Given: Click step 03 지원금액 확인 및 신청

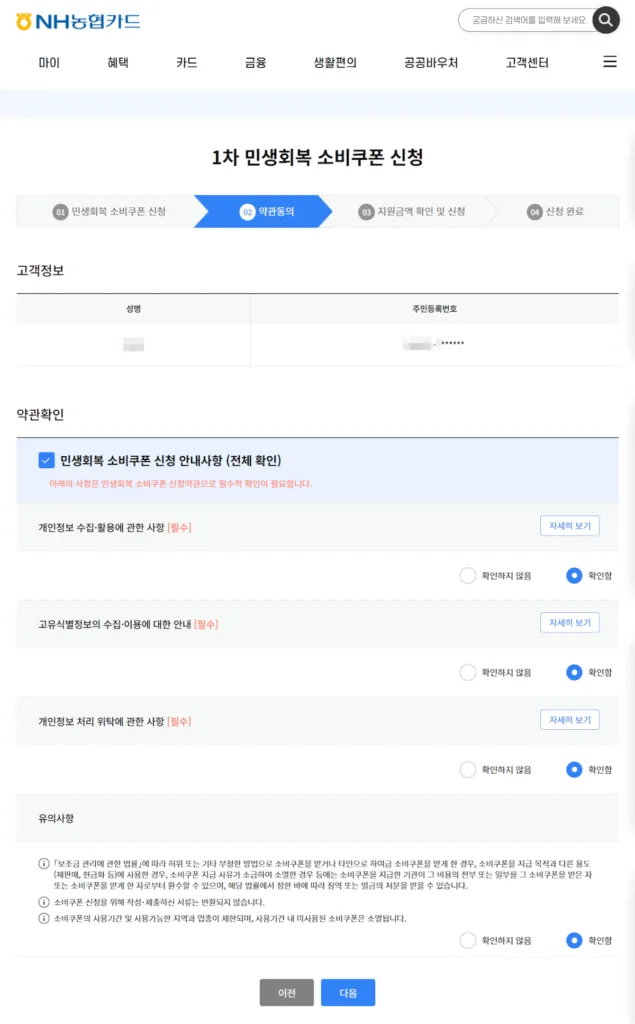Looking at the screenshot, I should coord(412,212).
